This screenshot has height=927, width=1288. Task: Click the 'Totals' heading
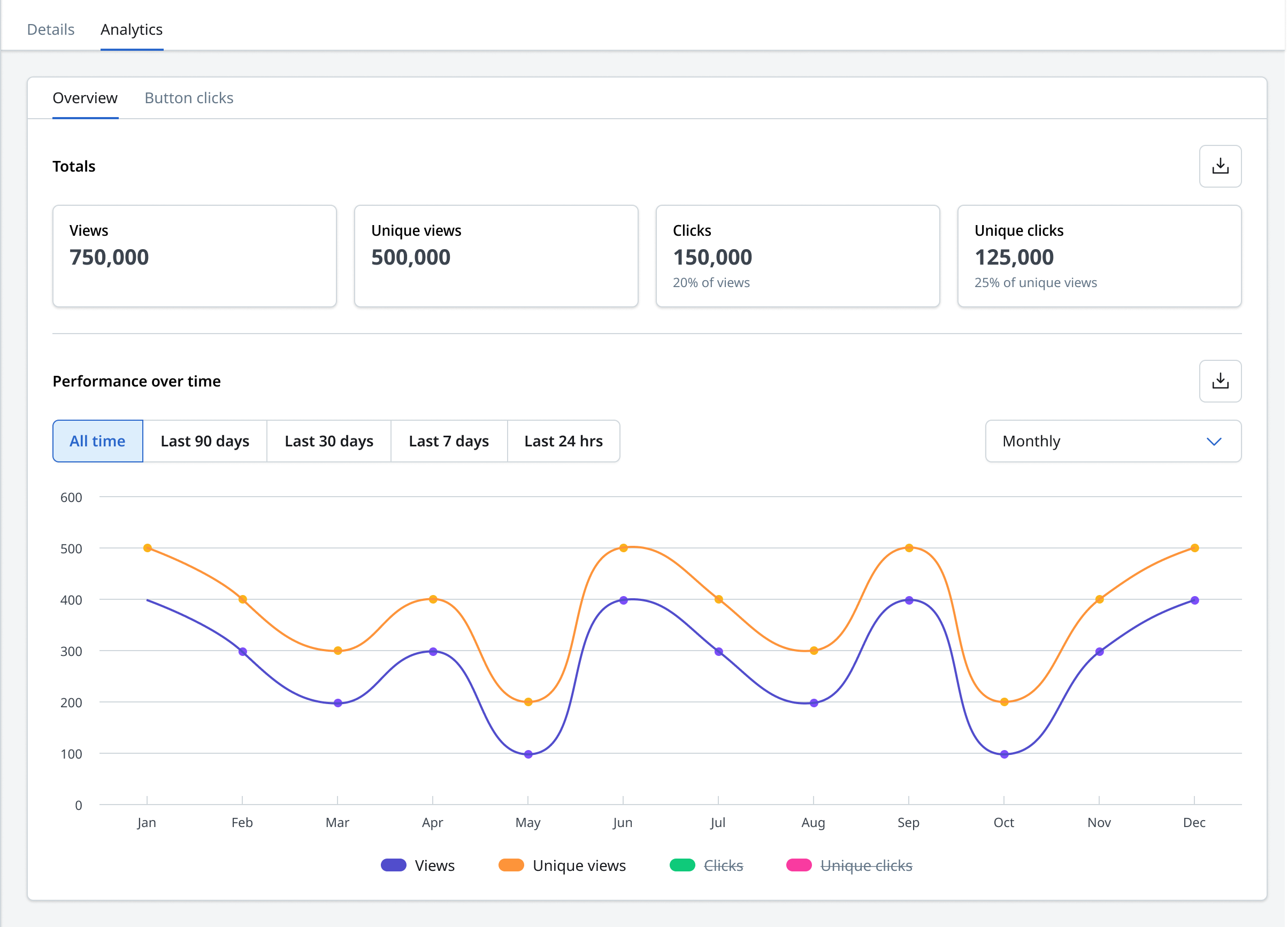point(74,166)
